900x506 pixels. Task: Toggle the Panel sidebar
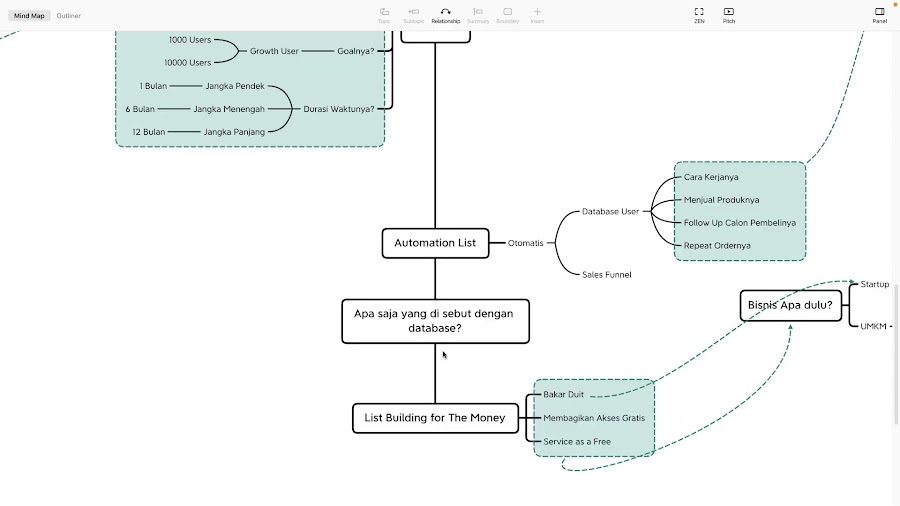[879, 15]
